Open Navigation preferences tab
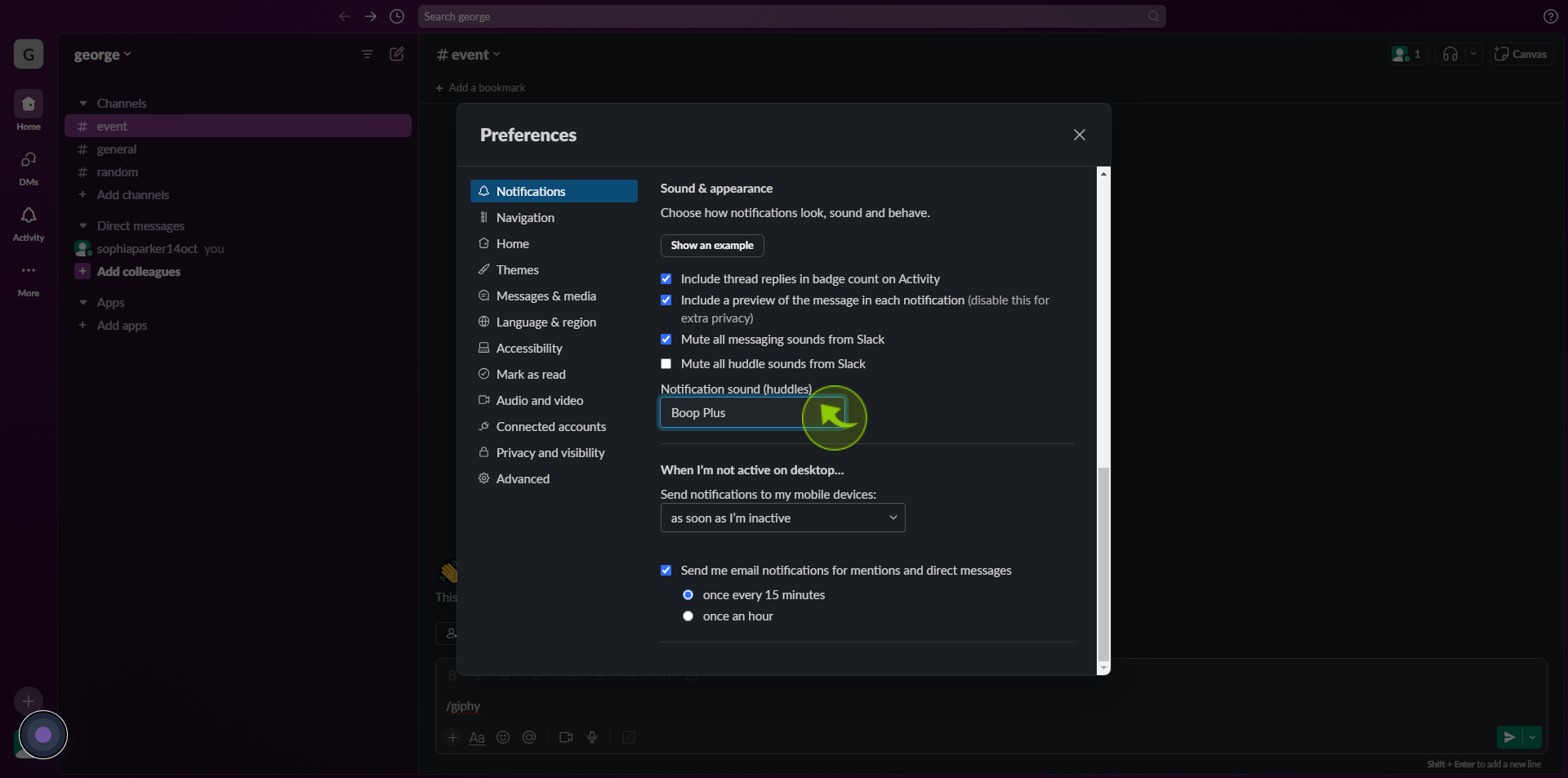This screenshot has width=1568, height=778. tap(554, 218)
